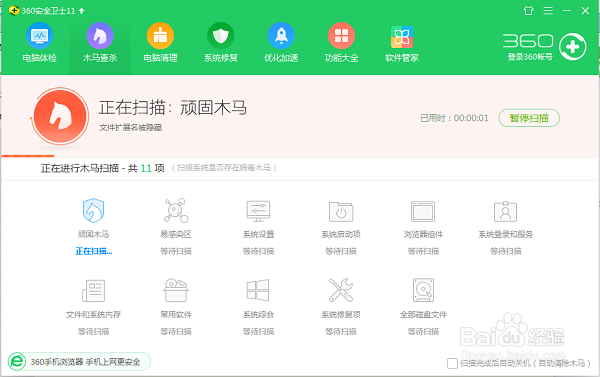Pause scan with 暂停扫描 button

(529, 118)
